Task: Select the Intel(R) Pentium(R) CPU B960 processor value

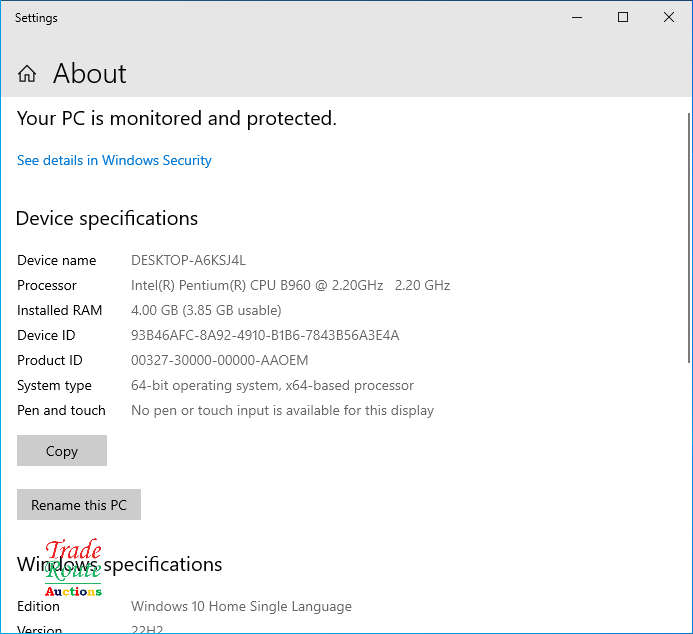Action: 290,285
